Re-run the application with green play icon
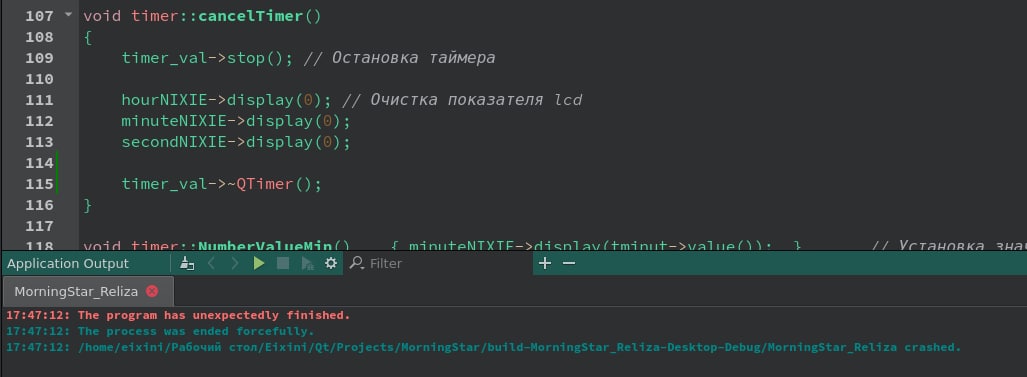Screen dimensions: 1027x377 tap(259, 264)
